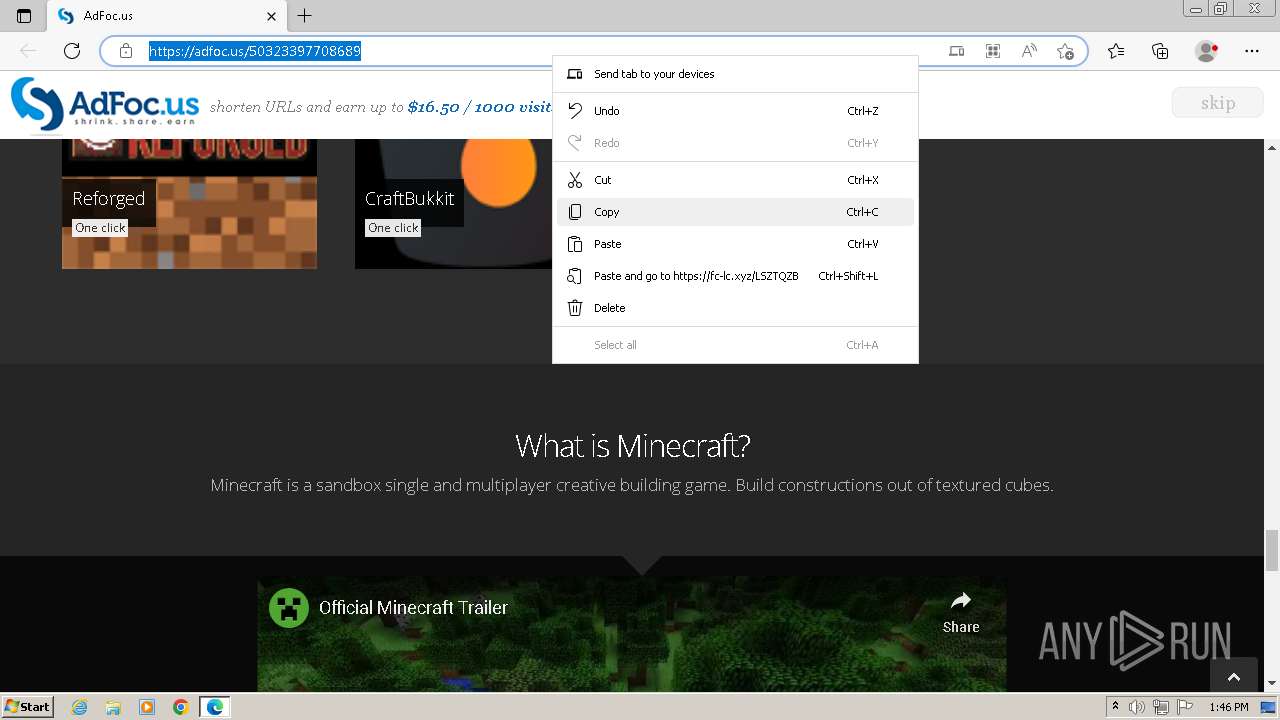Viewport: 1280px width, 720px height.
Task: Click the scroll-to-top arrow button
Action: tap(1233, 677)
